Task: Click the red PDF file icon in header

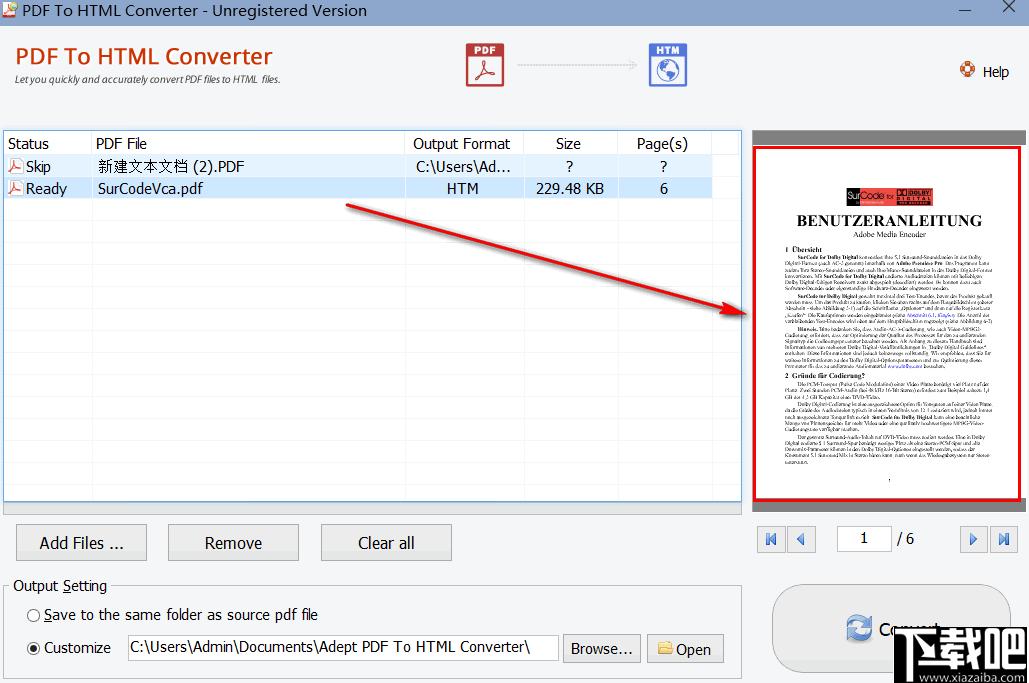Action: tap(485, 64)
